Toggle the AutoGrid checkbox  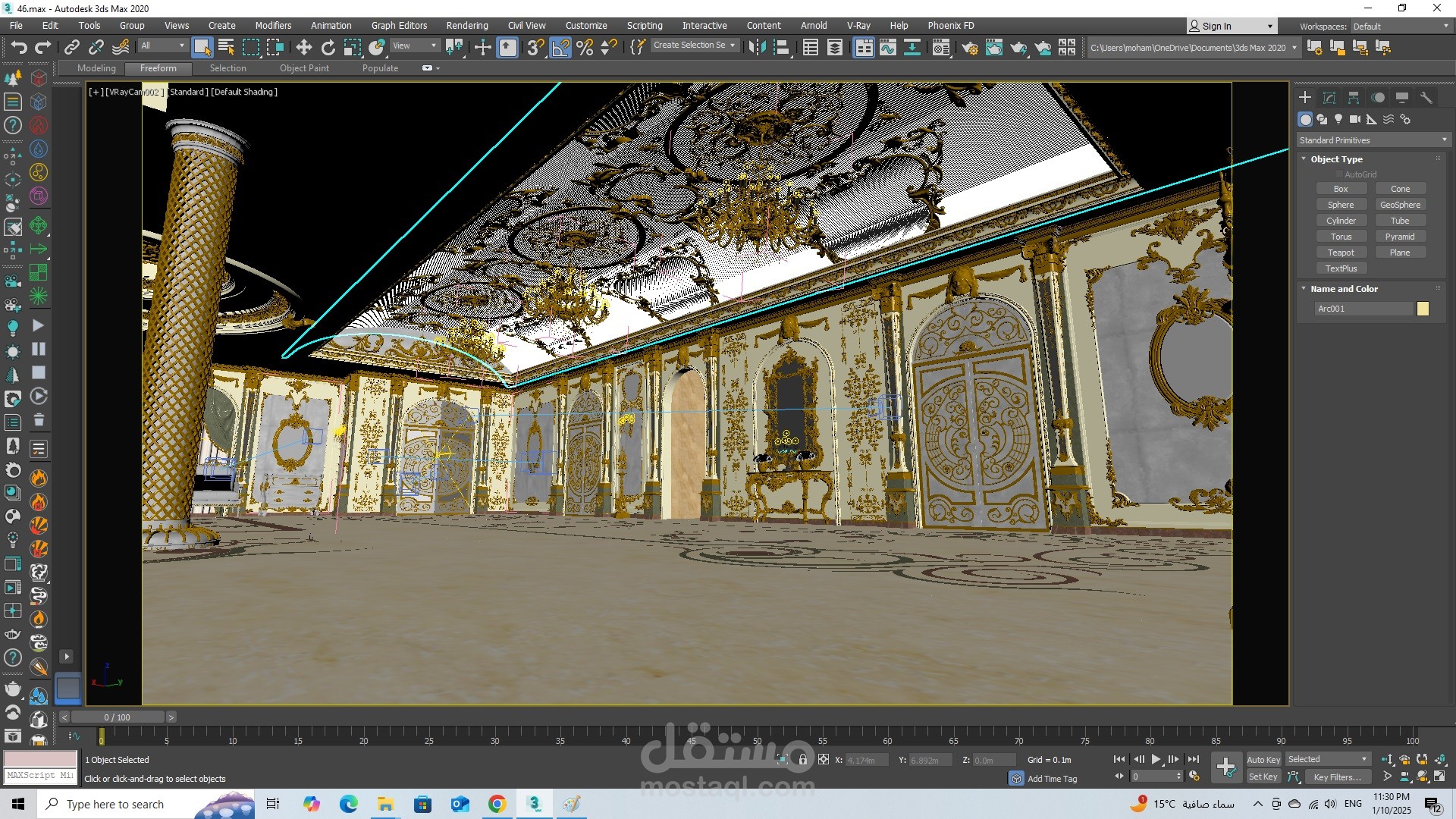pos(1339,174)
